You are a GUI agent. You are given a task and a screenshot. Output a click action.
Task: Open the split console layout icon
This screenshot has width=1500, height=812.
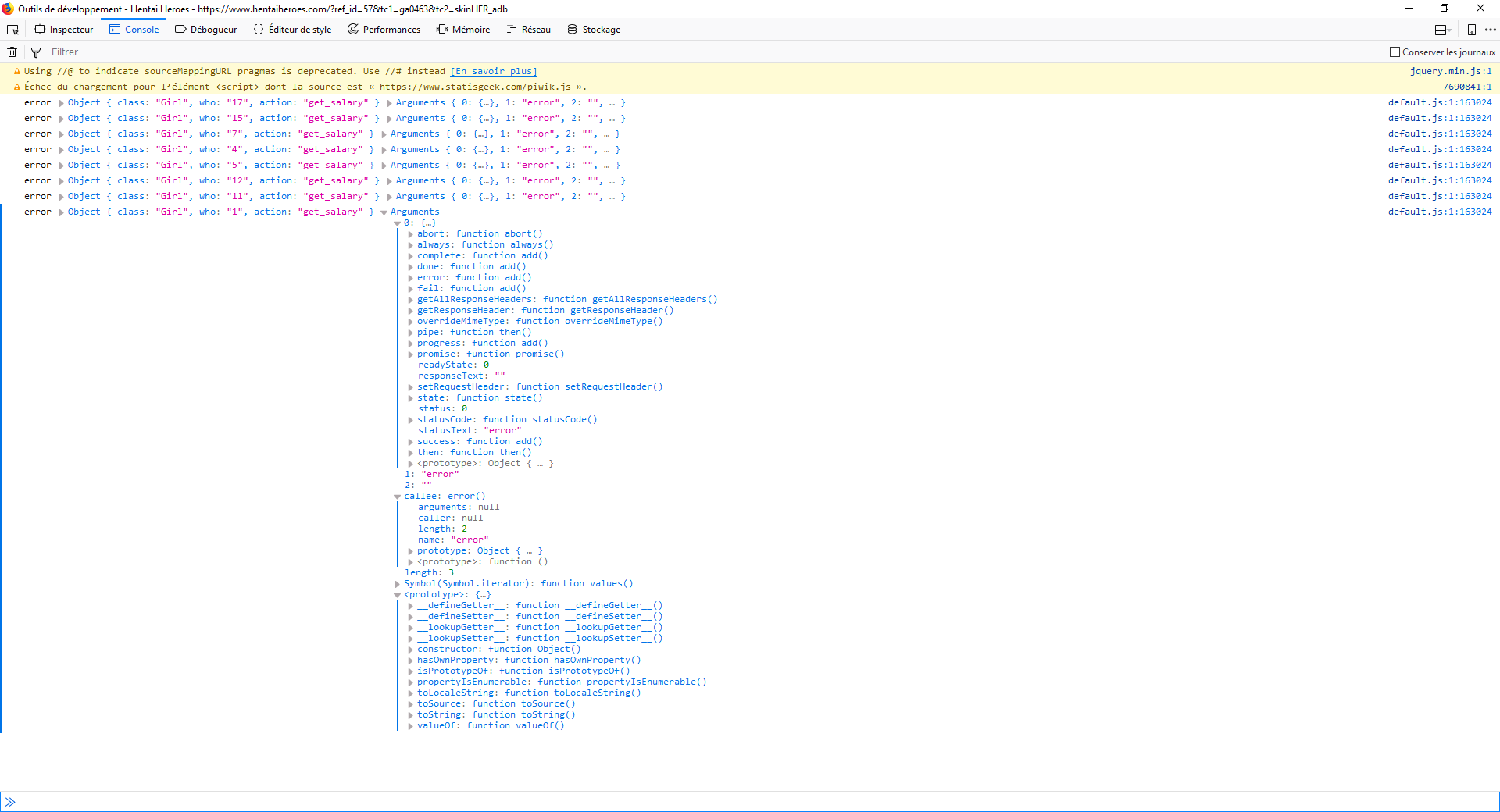(x=1441, y=30)
